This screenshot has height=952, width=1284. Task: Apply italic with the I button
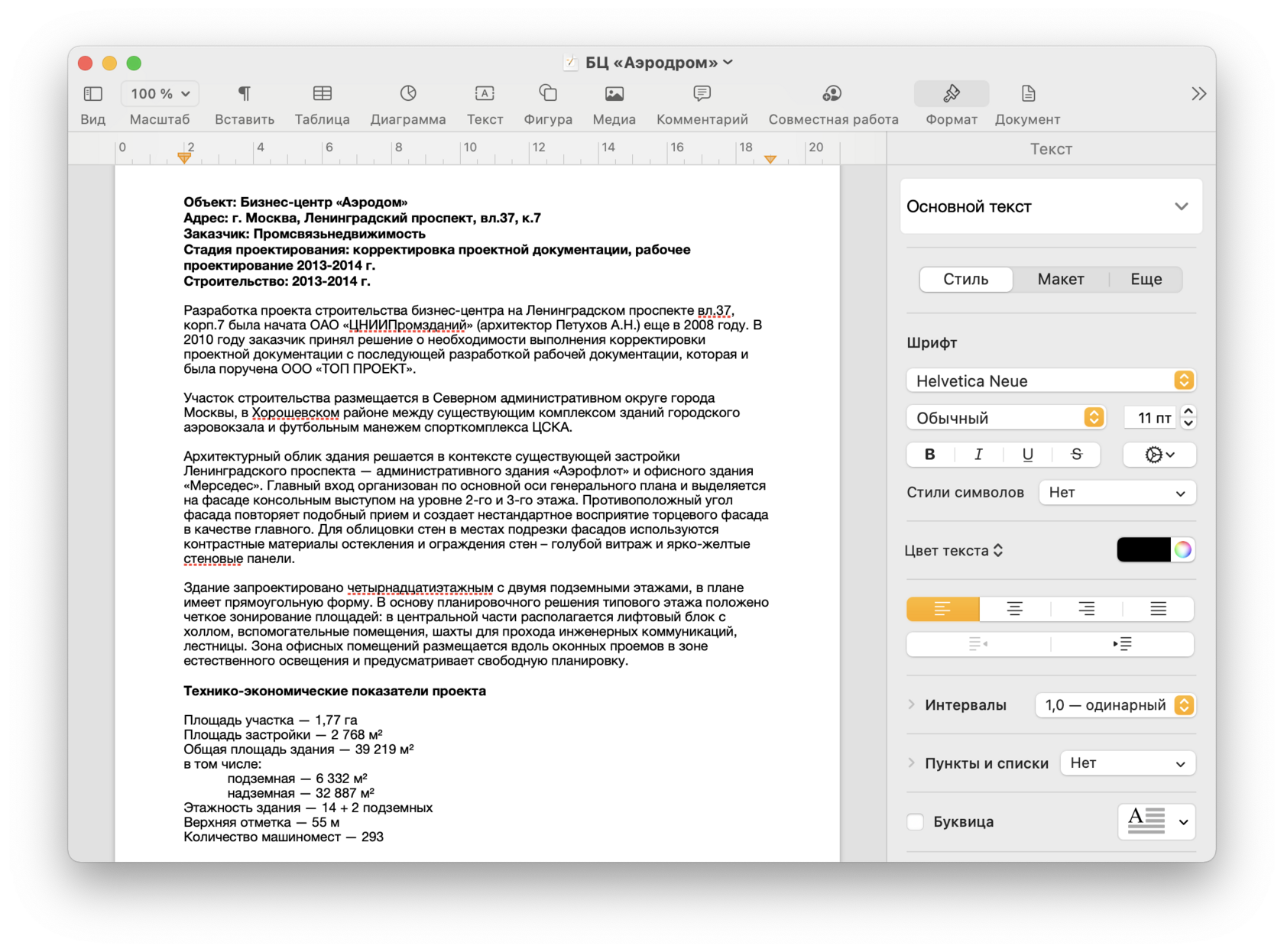pyautogui.click(x=978, y=455)
